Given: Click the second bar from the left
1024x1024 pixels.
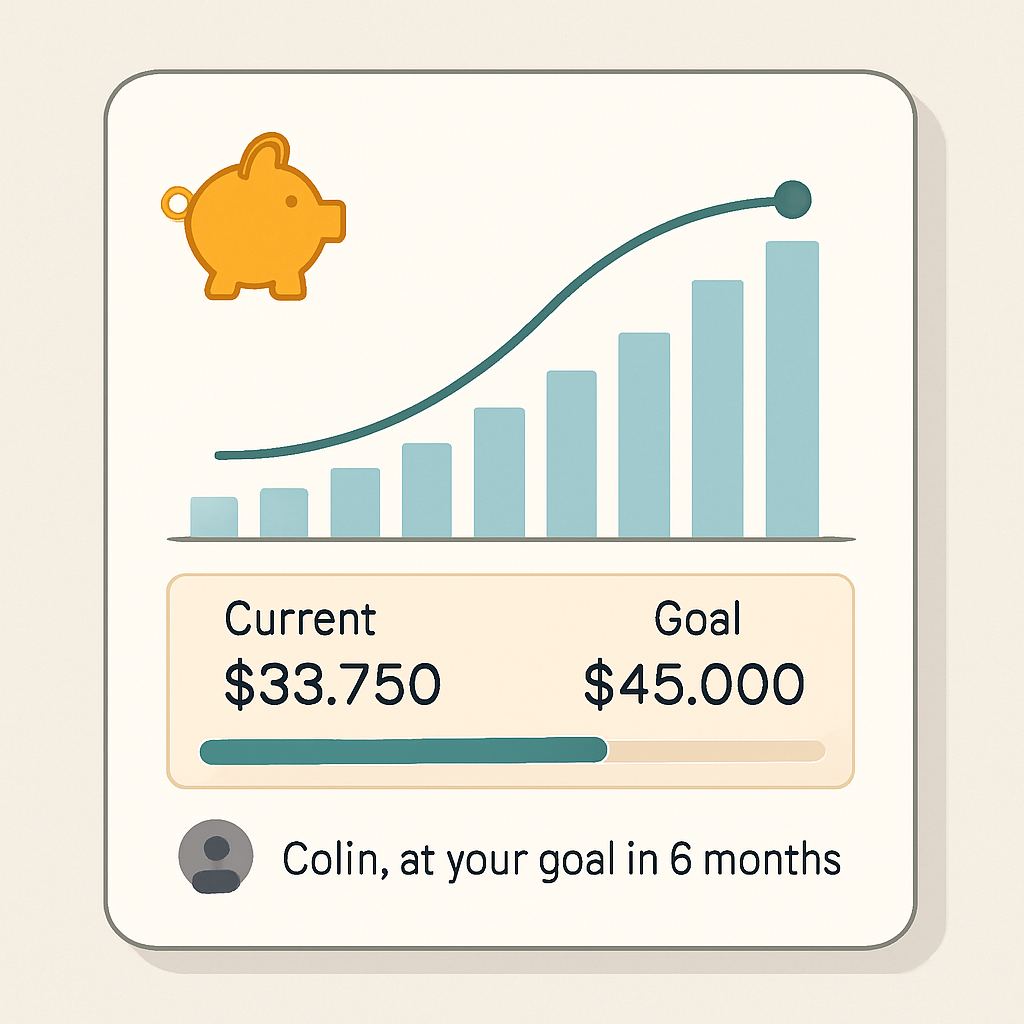Looking at the screenshot, I should point(284,512).
